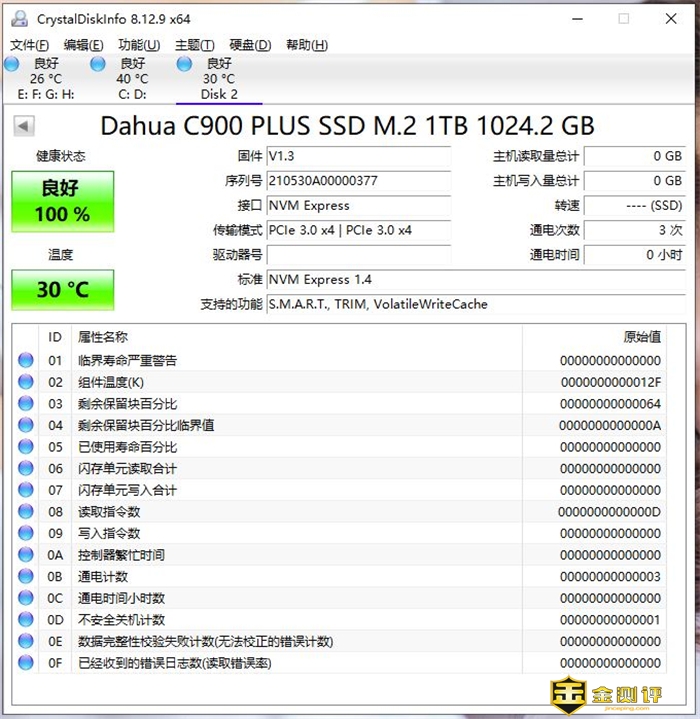This screenshot has width=700, height=719.
Task: Open the 主题(T) menu
Action: pos(194,45)
